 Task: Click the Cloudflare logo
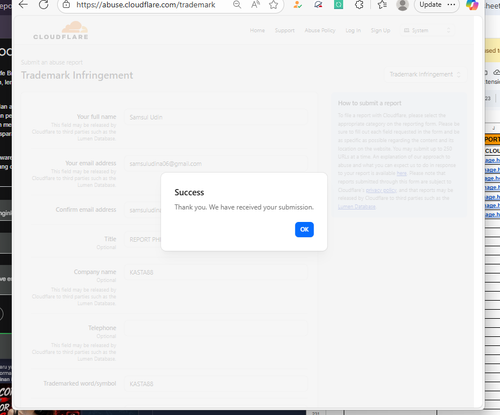tap(61, 31)
